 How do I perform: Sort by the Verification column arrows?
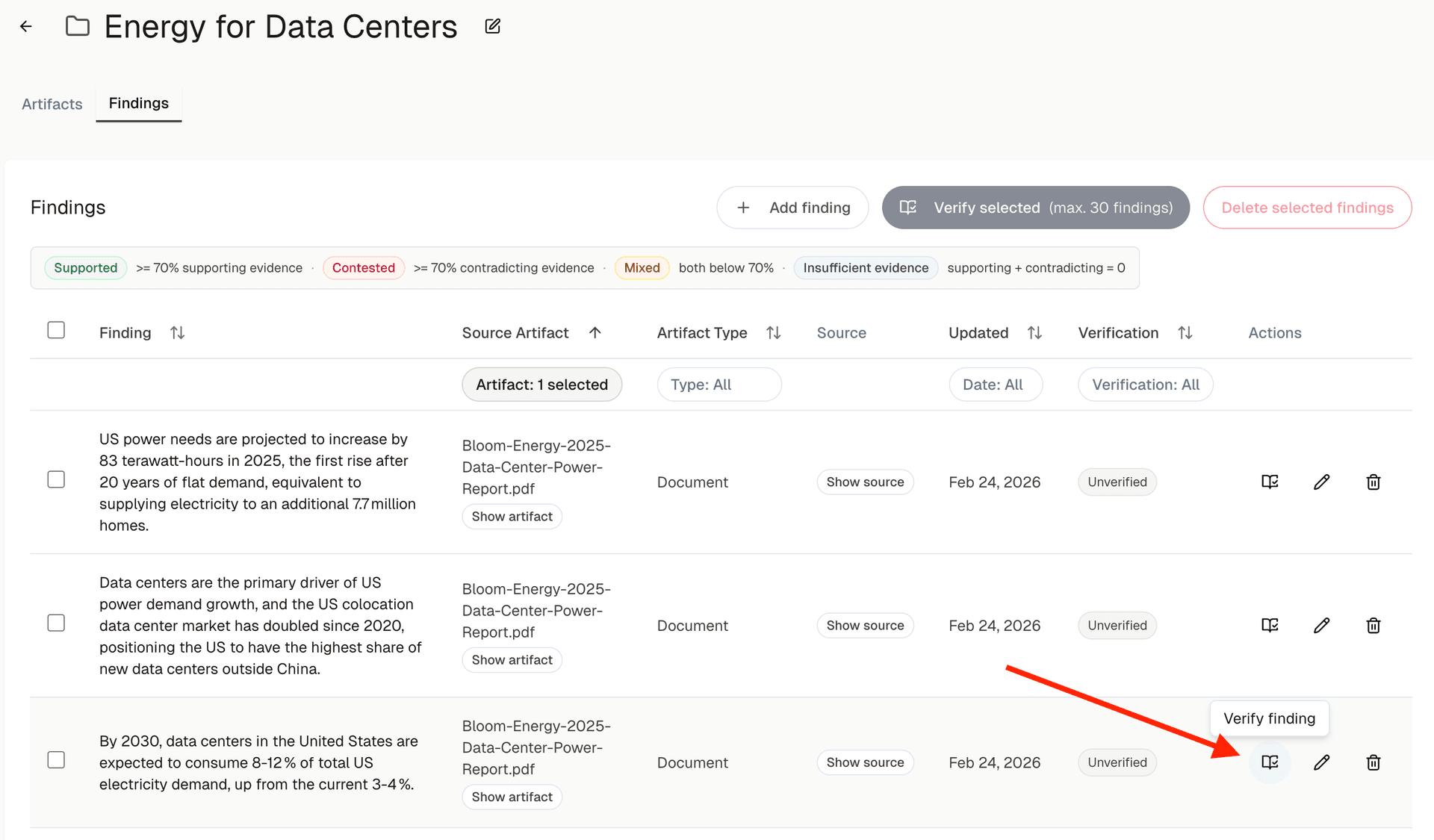pyautogui.click(x=1185, y=333)
